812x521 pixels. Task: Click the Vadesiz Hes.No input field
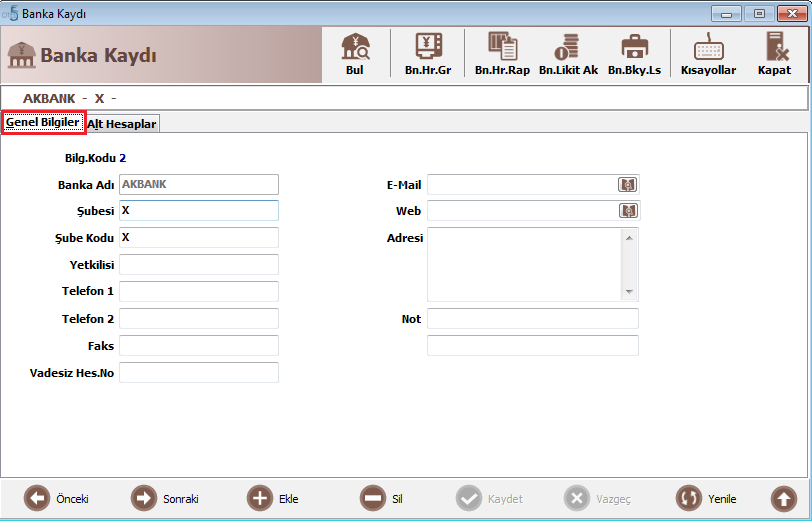[199, 372]
